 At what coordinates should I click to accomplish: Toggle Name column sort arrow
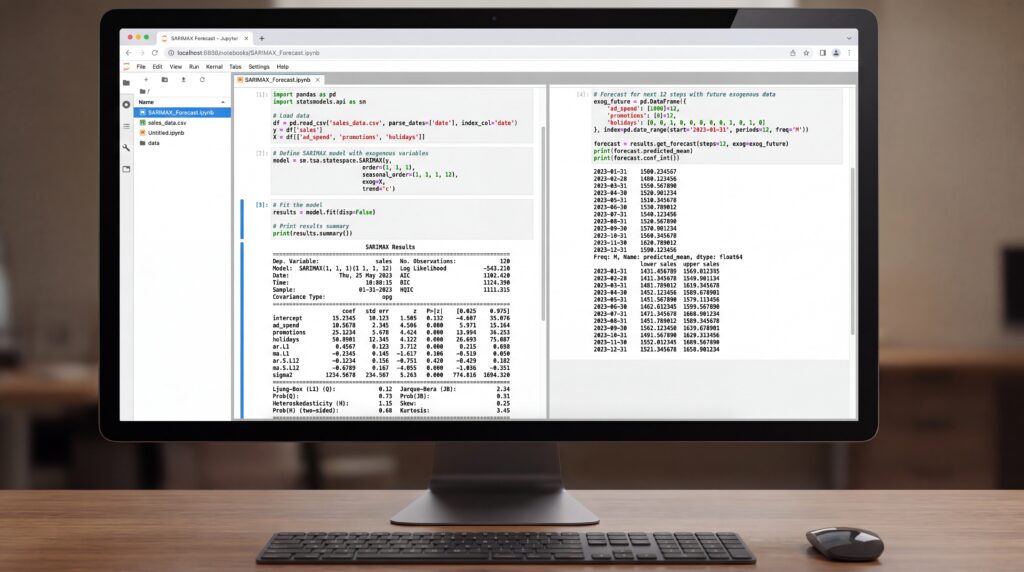223,103
